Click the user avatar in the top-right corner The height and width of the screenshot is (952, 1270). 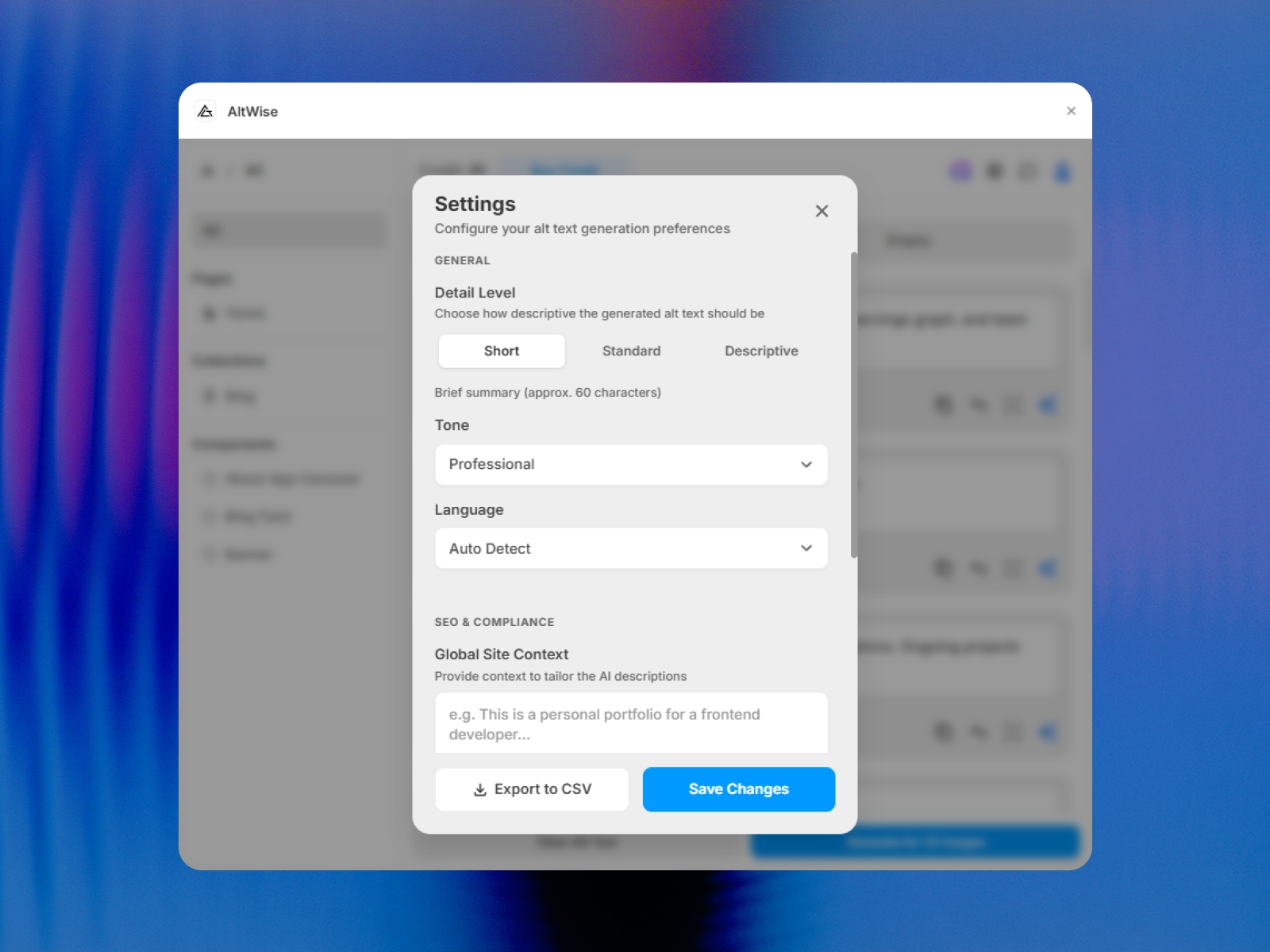[1061, 171]
